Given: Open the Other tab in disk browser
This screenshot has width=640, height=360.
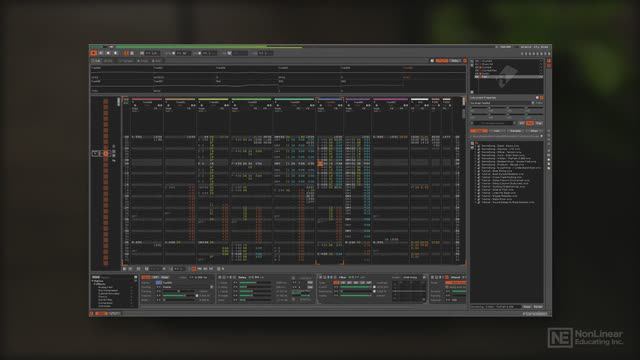Looking at the screenshot, I should point(534,131).
